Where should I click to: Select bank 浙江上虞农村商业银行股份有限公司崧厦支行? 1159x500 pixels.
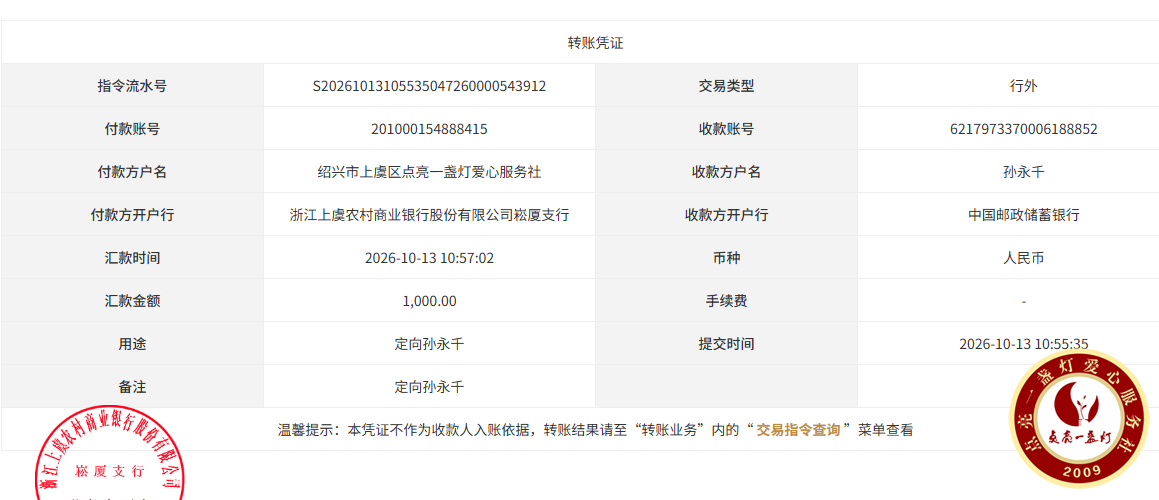(429, 214)
